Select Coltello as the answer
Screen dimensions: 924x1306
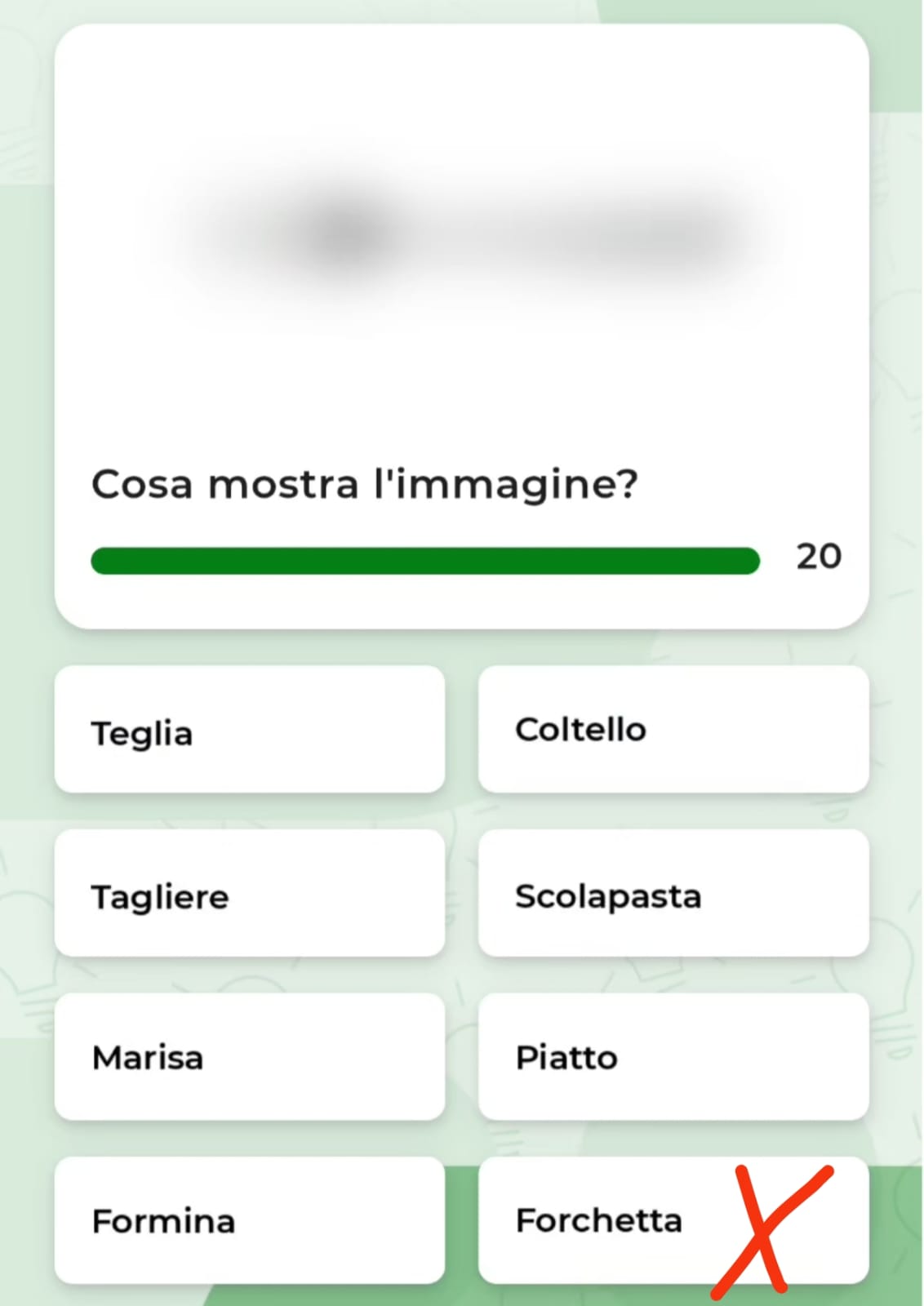[673, 730]
